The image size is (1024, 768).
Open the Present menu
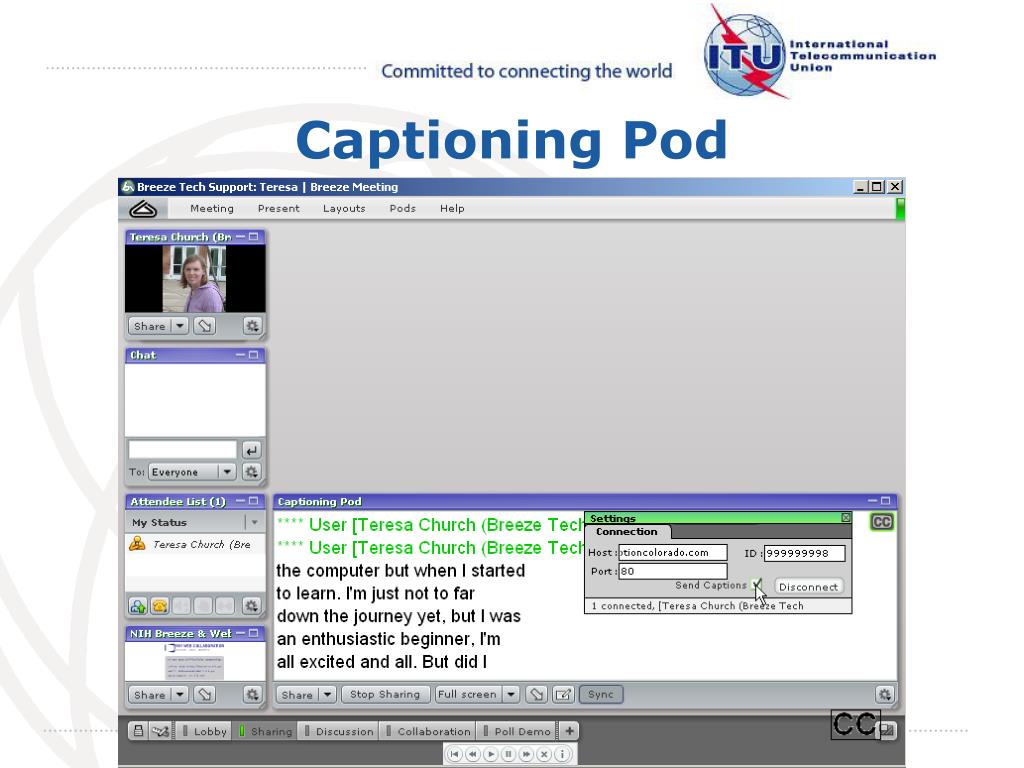coord(278,208)
